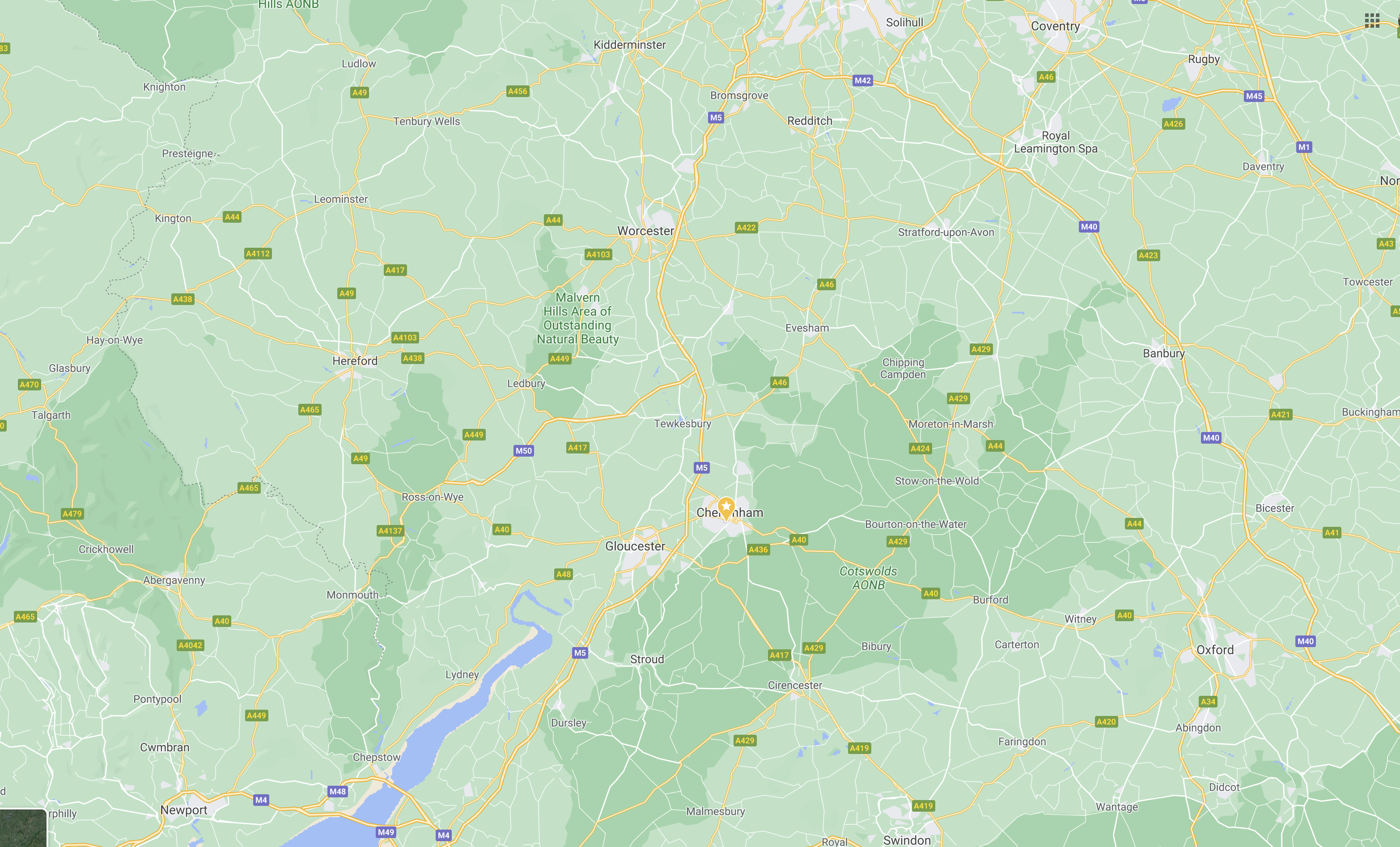Select the Stratford-upon-Avon town label
Screen dimensions: 1400x847
[x=946, y=232]
